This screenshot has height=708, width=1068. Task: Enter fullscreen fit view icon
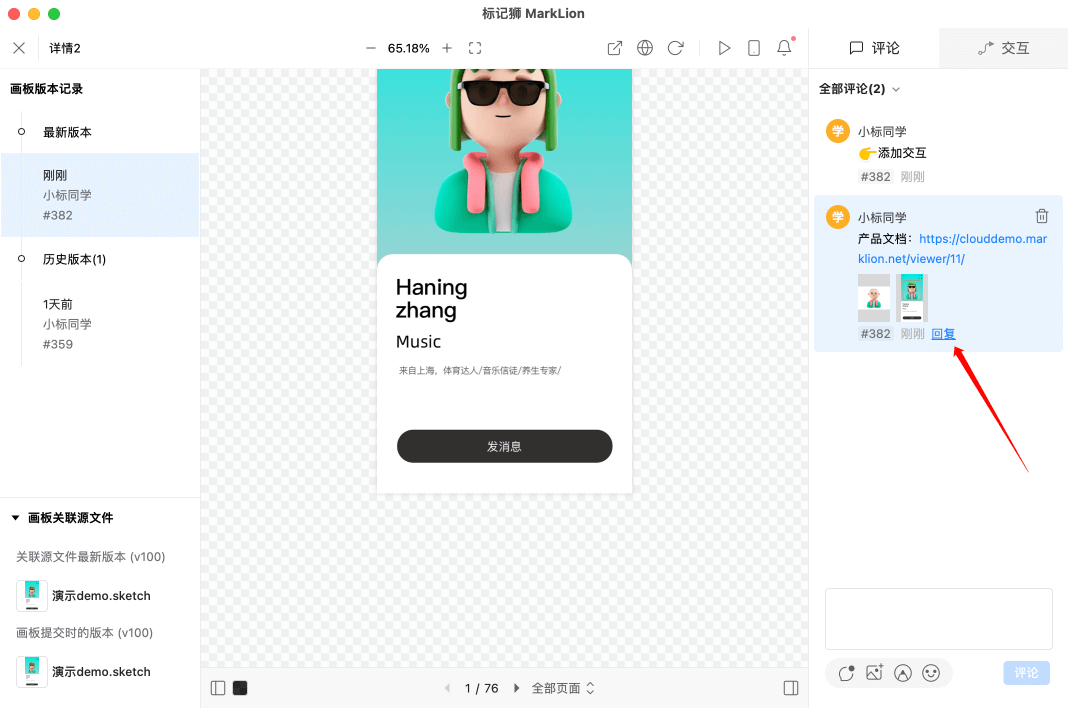click(x=475, y=48)
